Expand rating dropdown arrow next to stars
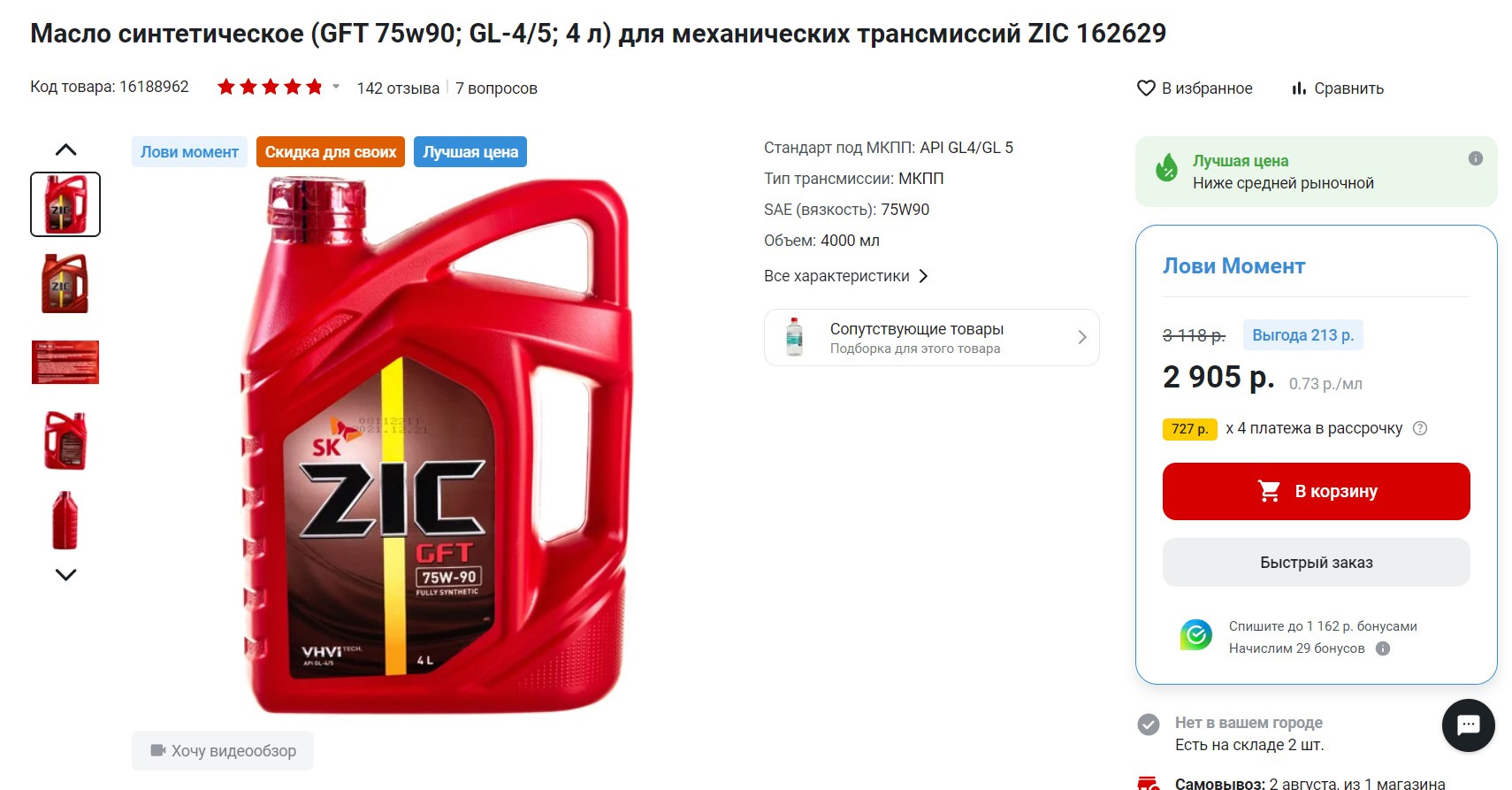The image size is (1512, 790). pyautogui.click(x=336, y=87)
